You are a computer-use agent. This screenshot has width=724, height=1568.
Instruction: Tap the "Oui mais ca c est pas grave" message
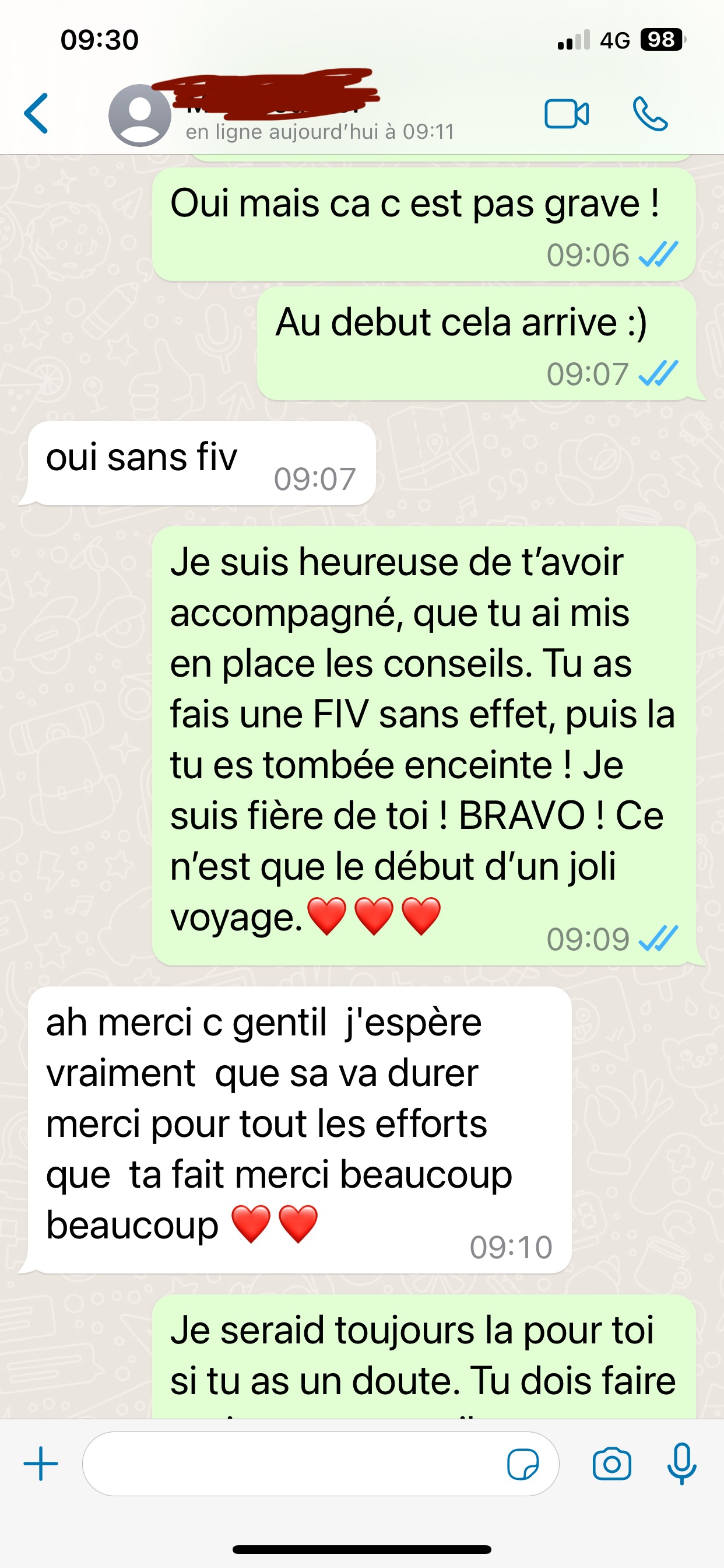[x=424, y=225]
